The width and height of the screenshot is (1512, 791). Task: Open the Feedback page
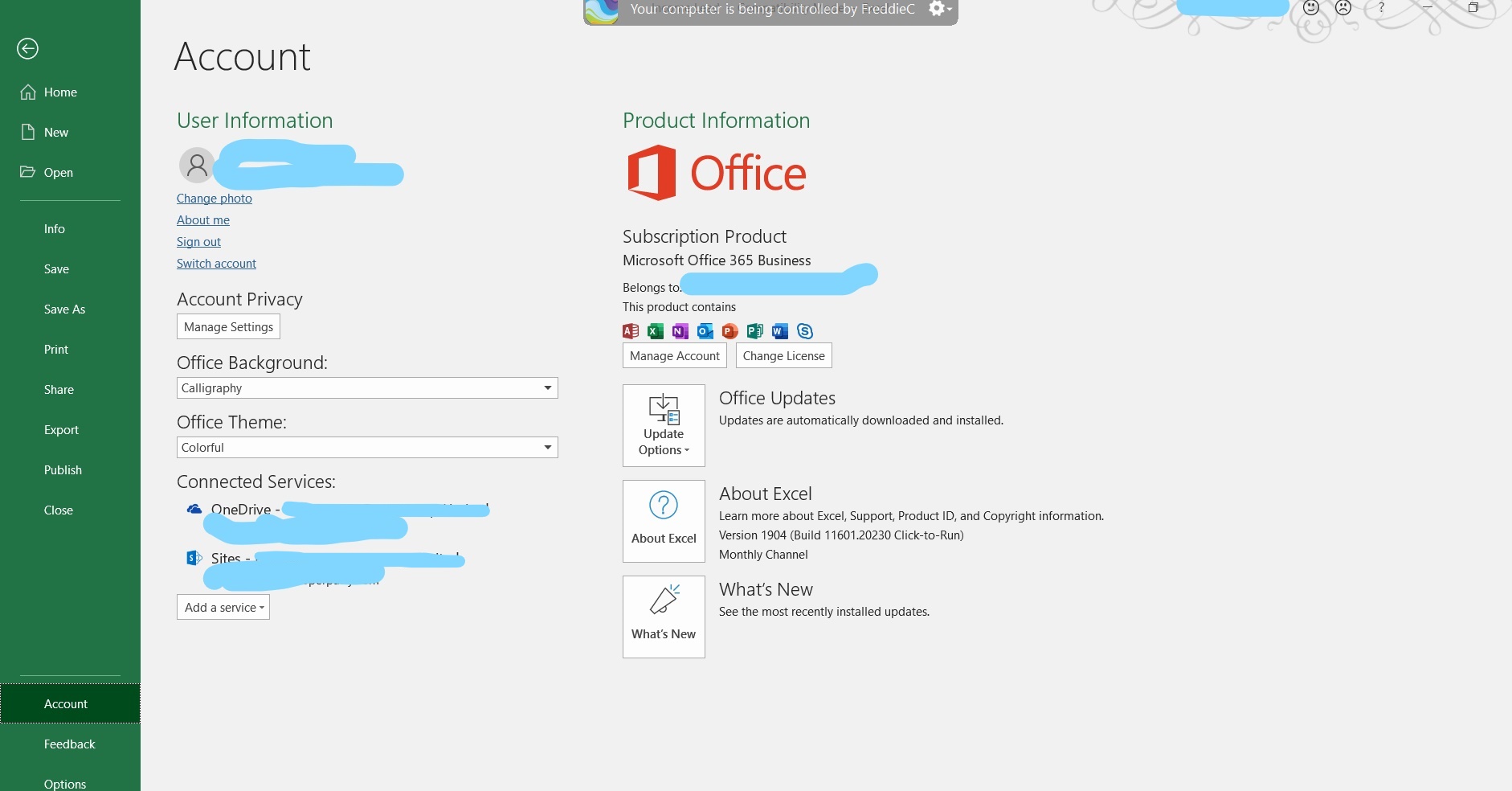[x=70, y=744]
